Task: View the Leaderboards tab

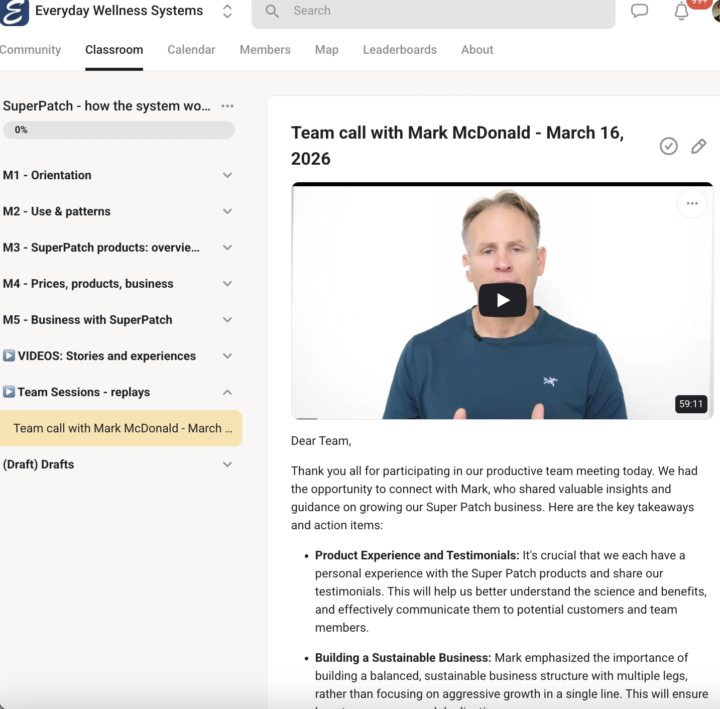Action: [x=399, y=50]
